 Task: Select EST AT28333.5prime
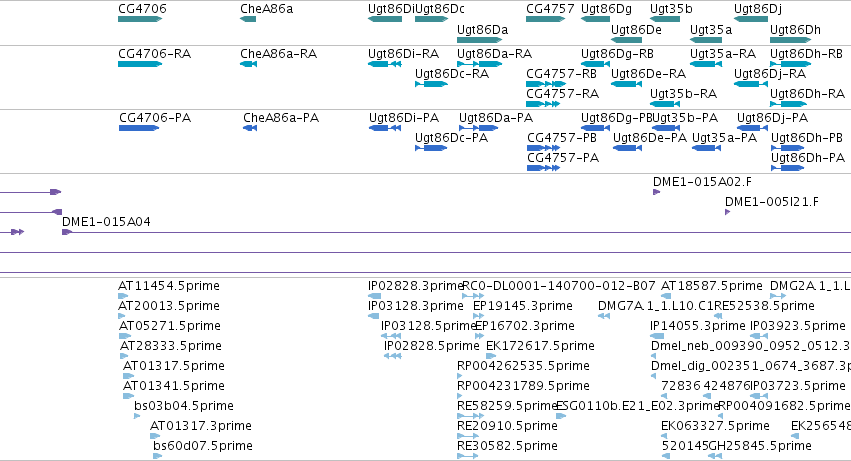coord(124,357)
